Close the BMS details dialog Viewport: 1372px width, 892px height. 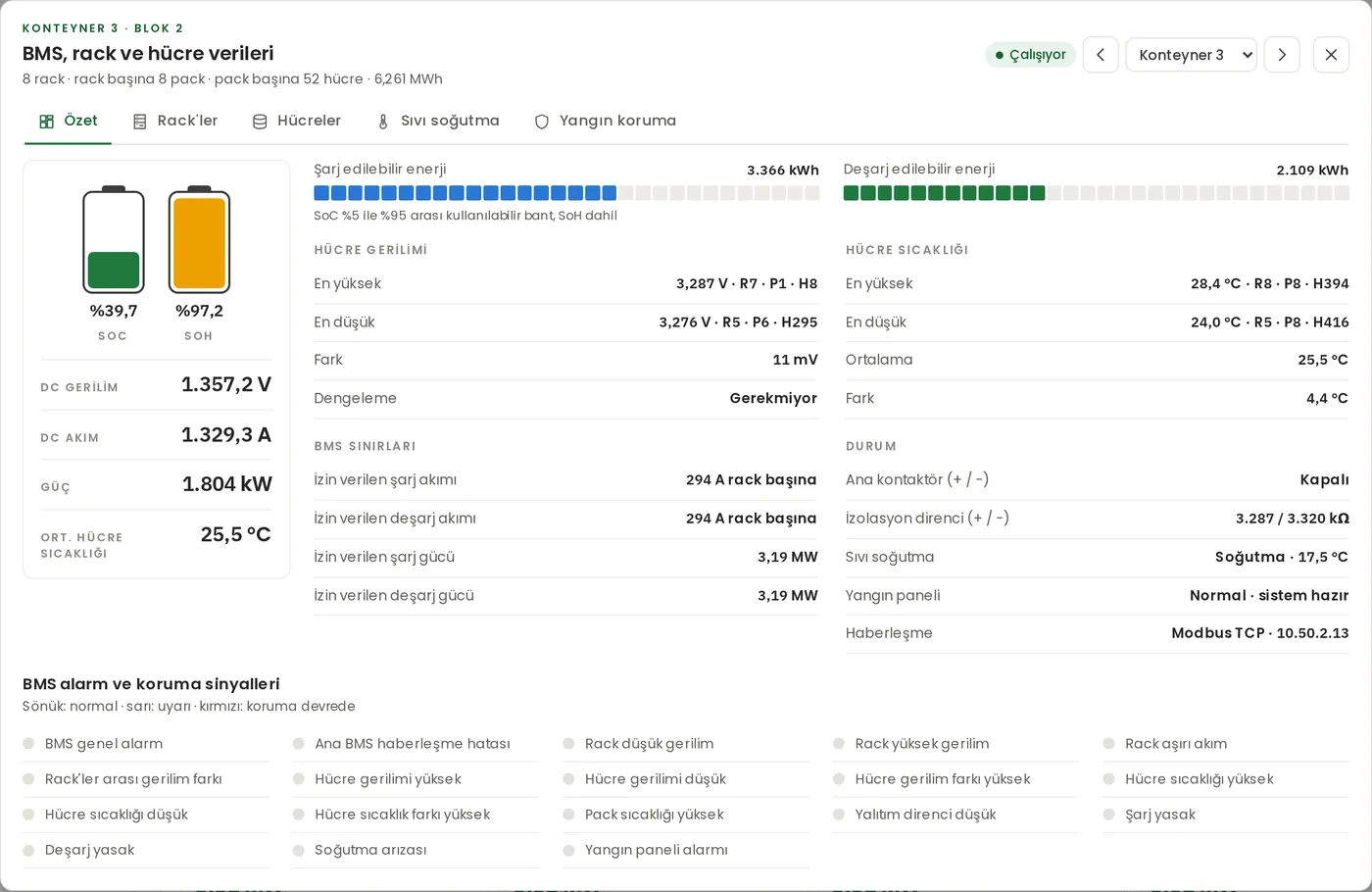click(1331, 55)
